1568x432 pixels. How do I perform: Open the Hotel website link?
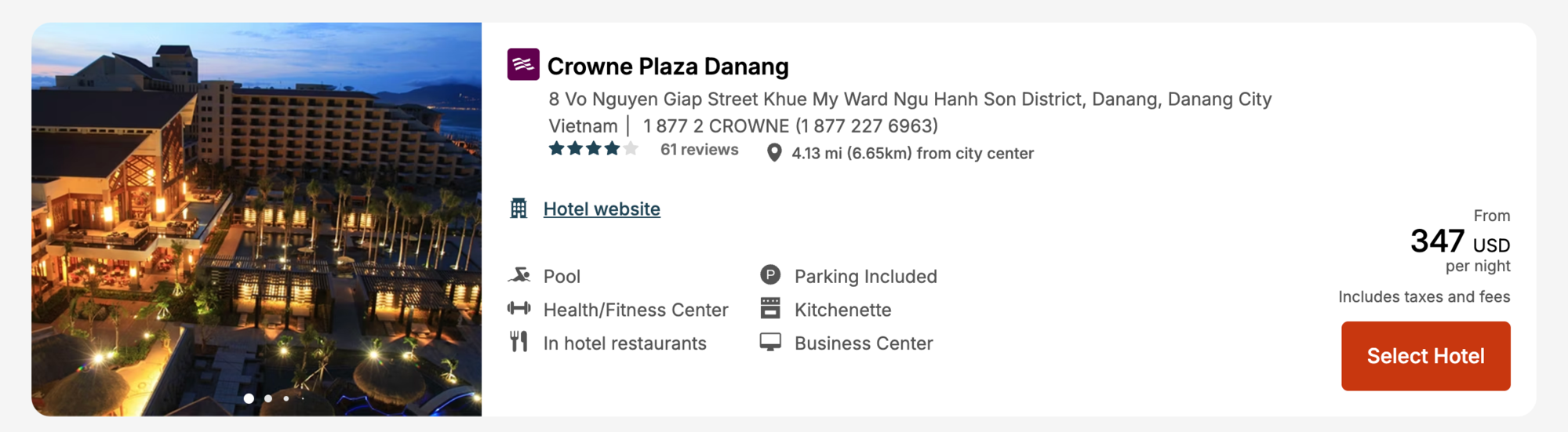[602, 209]
